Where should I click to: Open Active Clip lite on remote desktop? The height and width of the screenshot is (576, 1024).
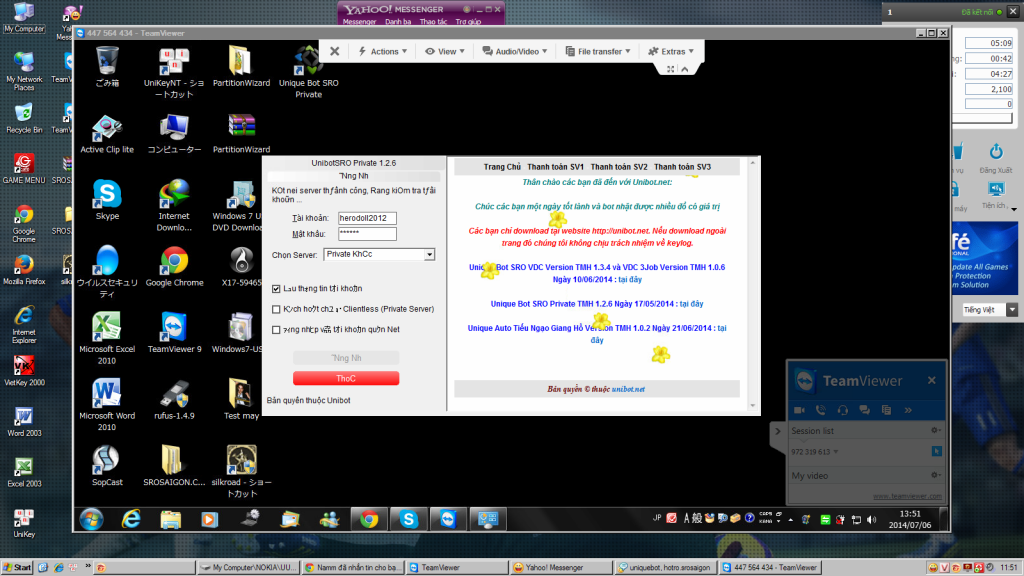107,133
